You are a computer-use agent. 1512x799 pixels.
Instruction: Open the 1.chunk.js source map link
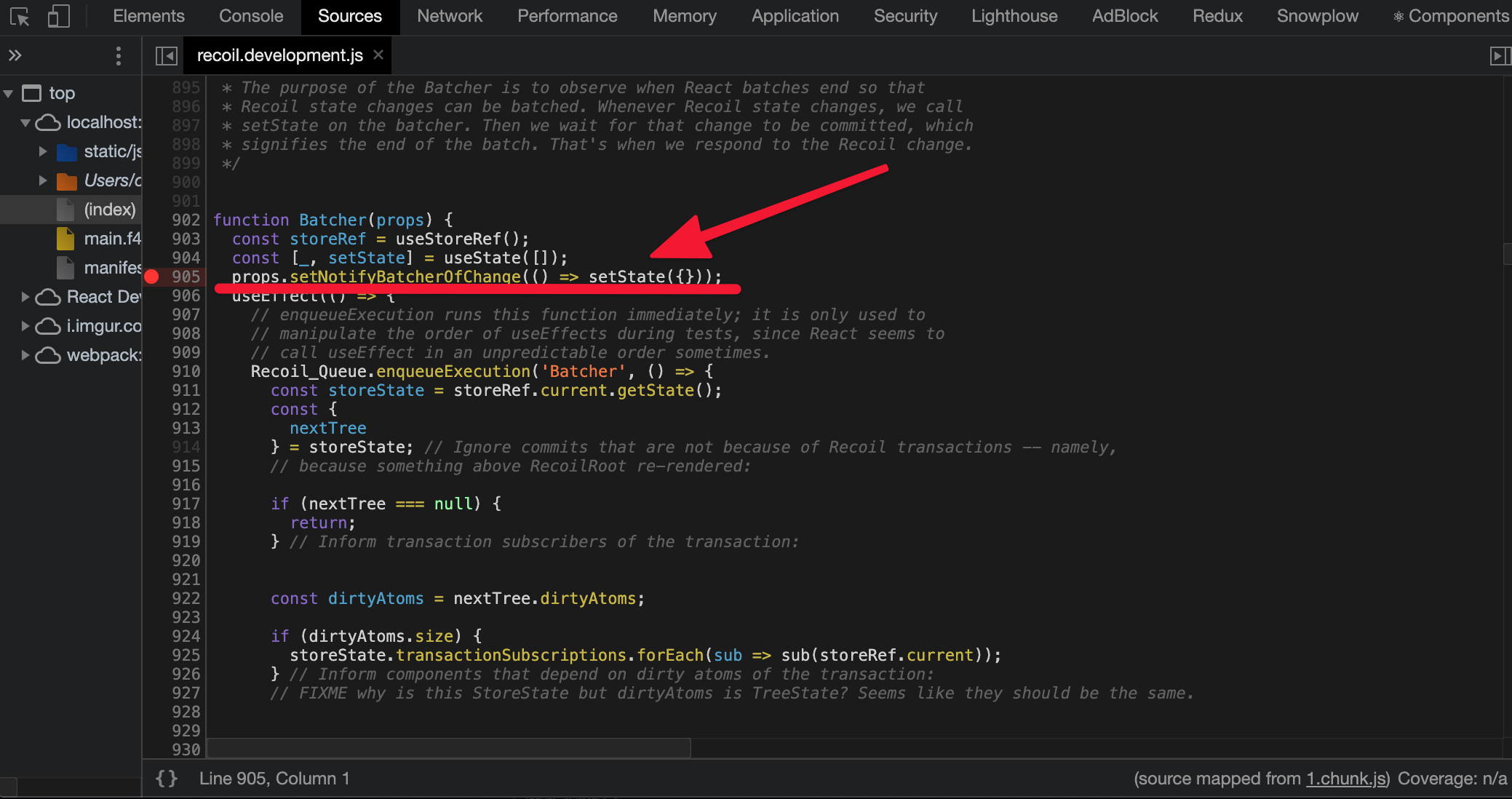[x=1345, y=778]
